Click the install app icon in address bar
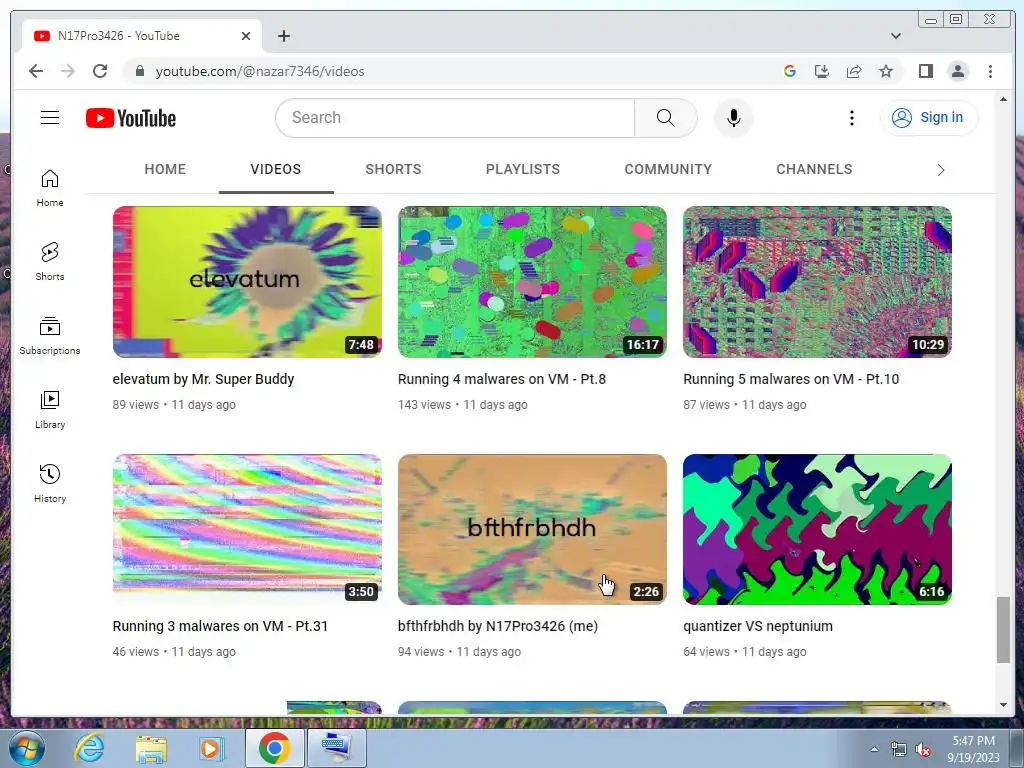The image size is (1024, 768). click(822, 71)
